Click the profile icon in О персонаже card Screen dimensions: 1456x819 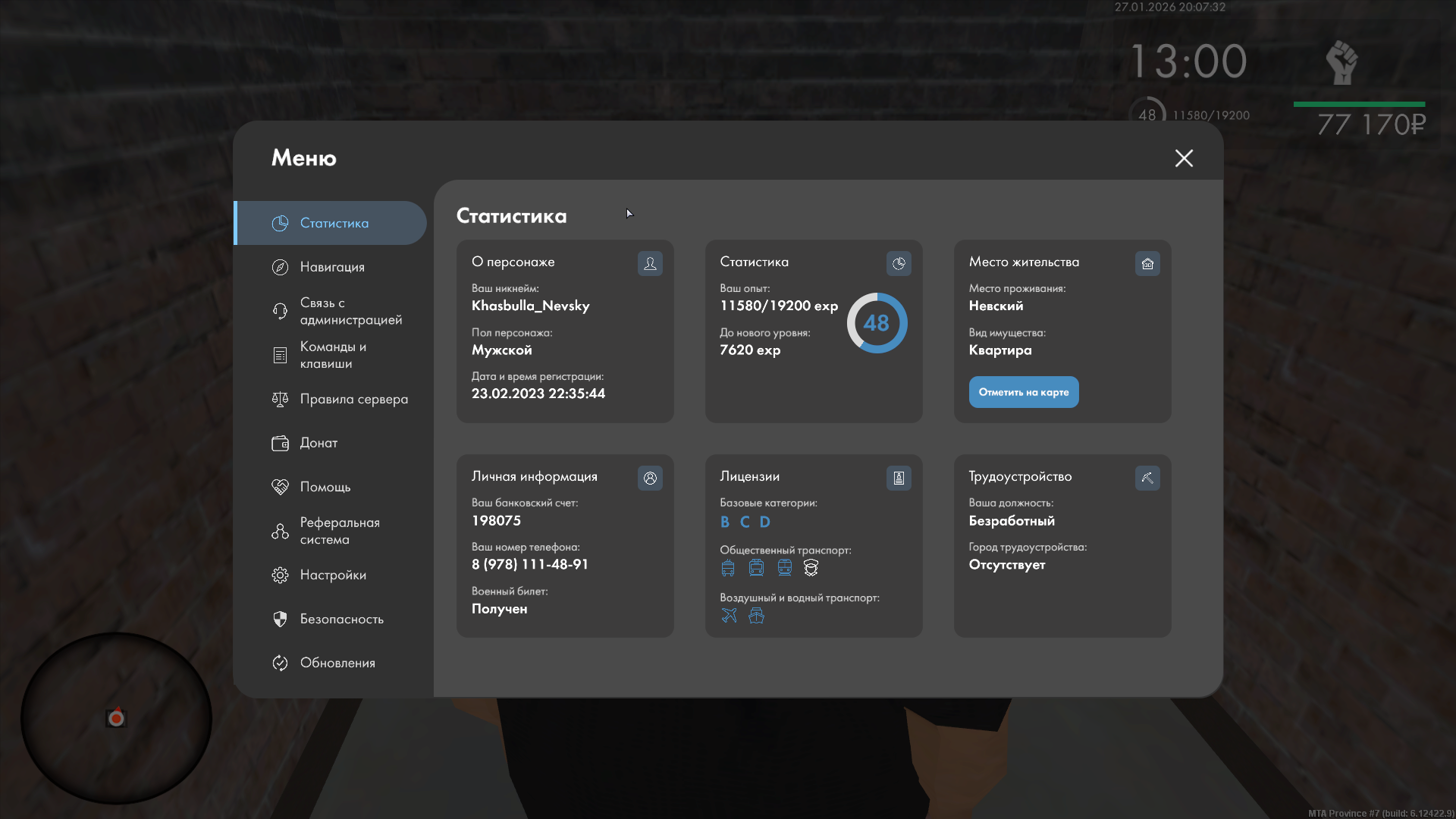point(650,263)
